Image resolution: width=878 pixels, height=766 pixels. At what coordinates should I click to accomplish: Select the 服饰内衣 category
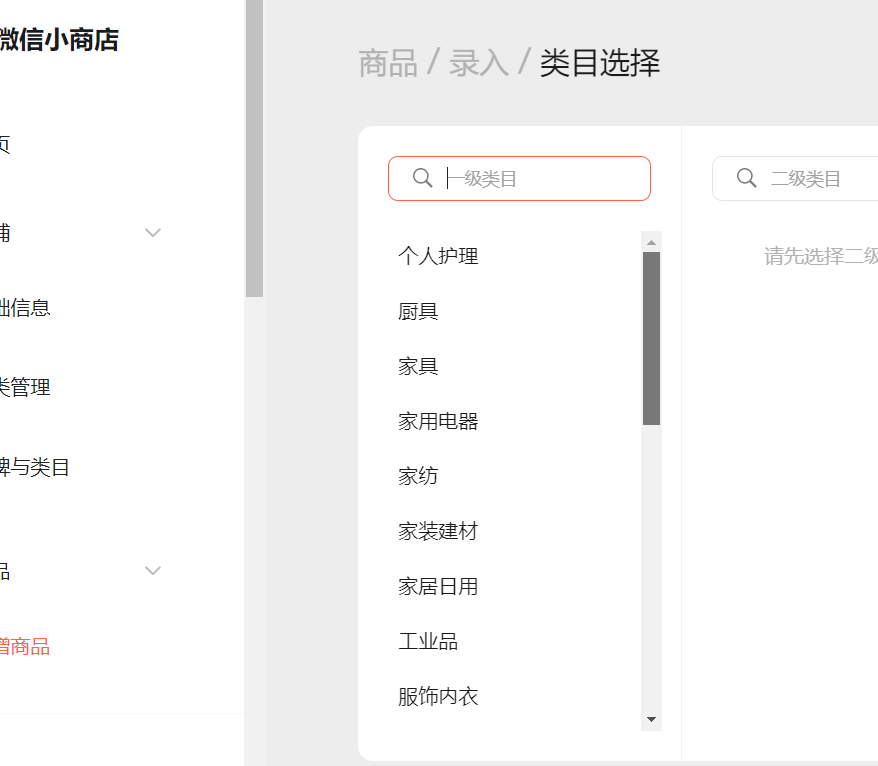438,696
